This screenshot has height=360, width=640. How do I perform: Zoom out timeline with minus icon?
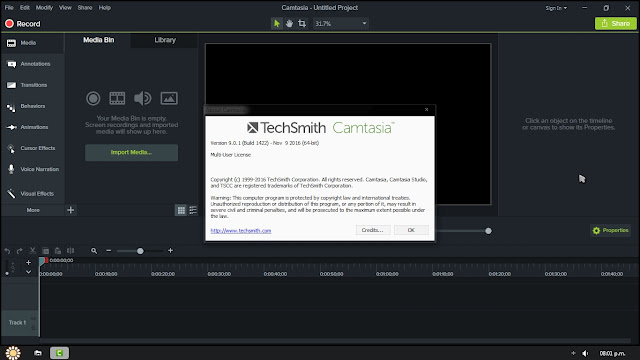coord(109,251)
